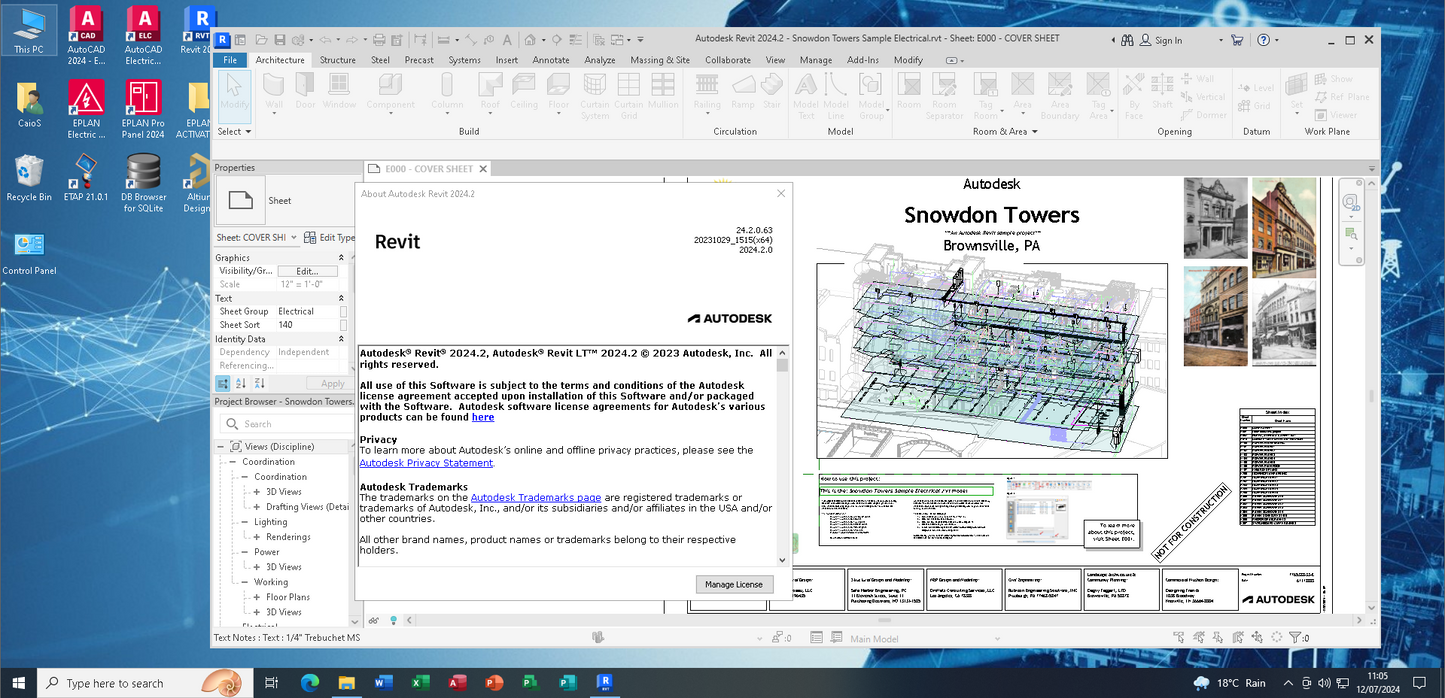The width and height of the screenshot is (1445, 698).
Task: Open Excel from the taskbar
Action: 420,682
